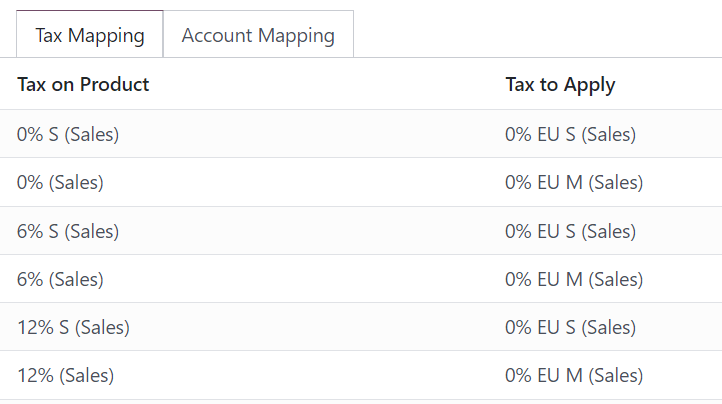The image size is (722, 404).
Task: Click 0% EU S in first row
Action: click(570, 134)
